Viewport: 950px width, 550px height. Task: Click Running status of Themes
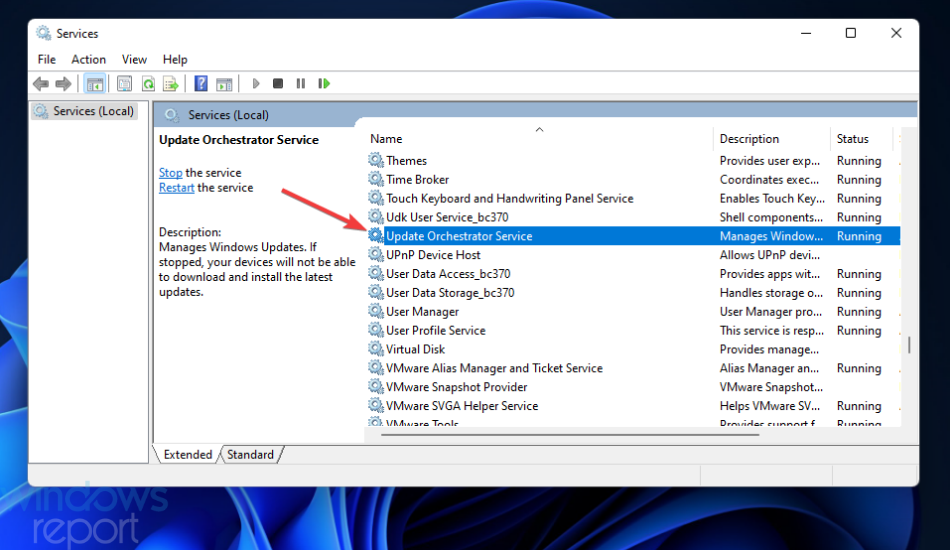[x=859, y=161]
